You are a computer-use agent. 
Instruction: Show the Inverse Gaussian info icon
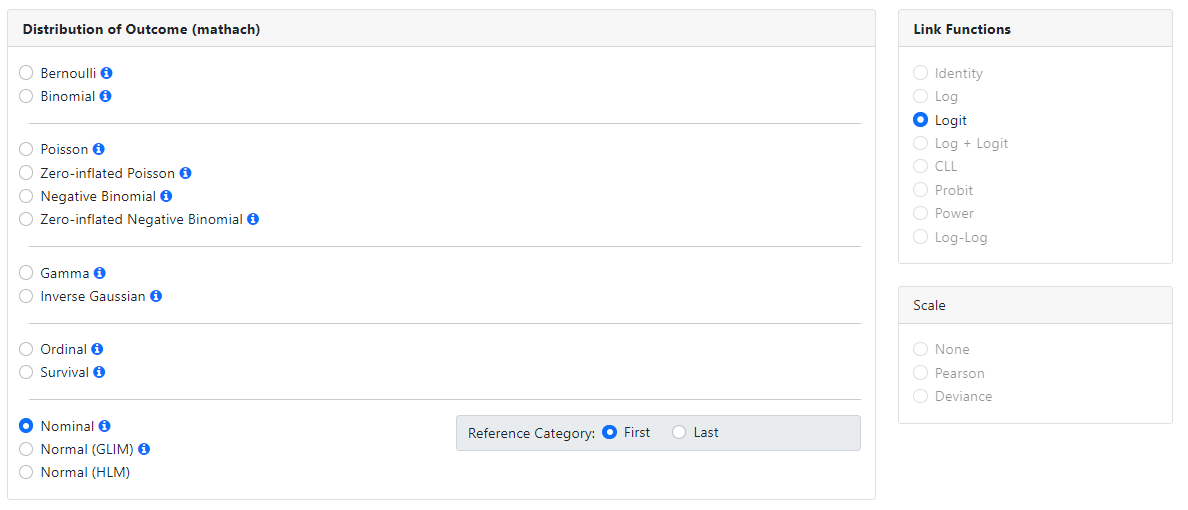[x=156, y=296]
